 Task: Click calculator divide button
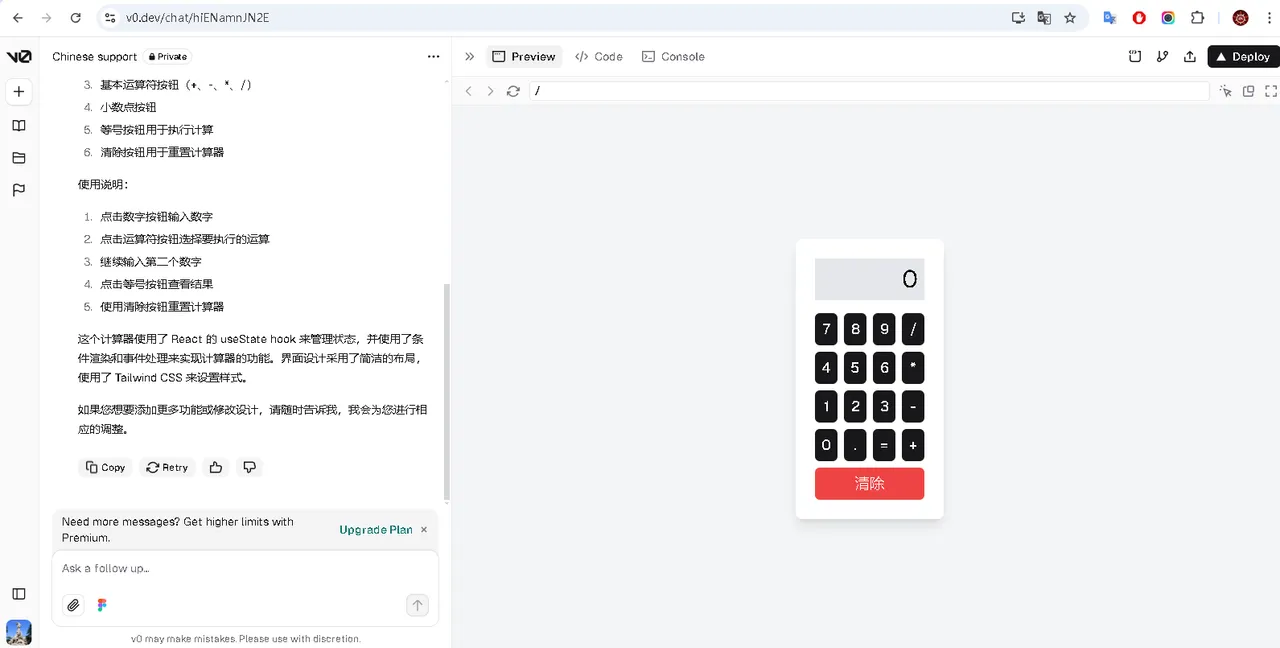[913, 329]
